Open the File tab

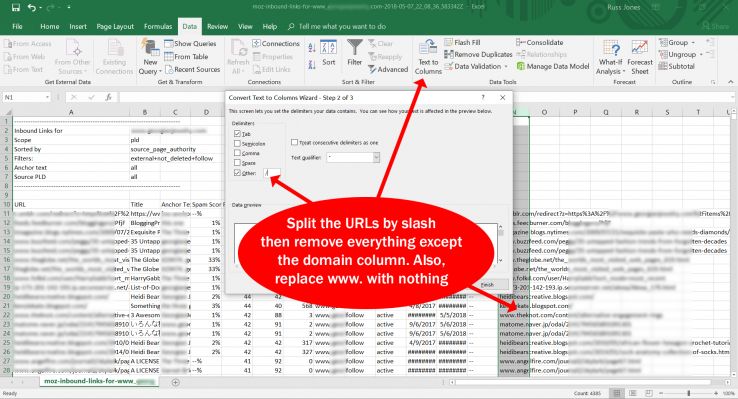coord(17,26)
